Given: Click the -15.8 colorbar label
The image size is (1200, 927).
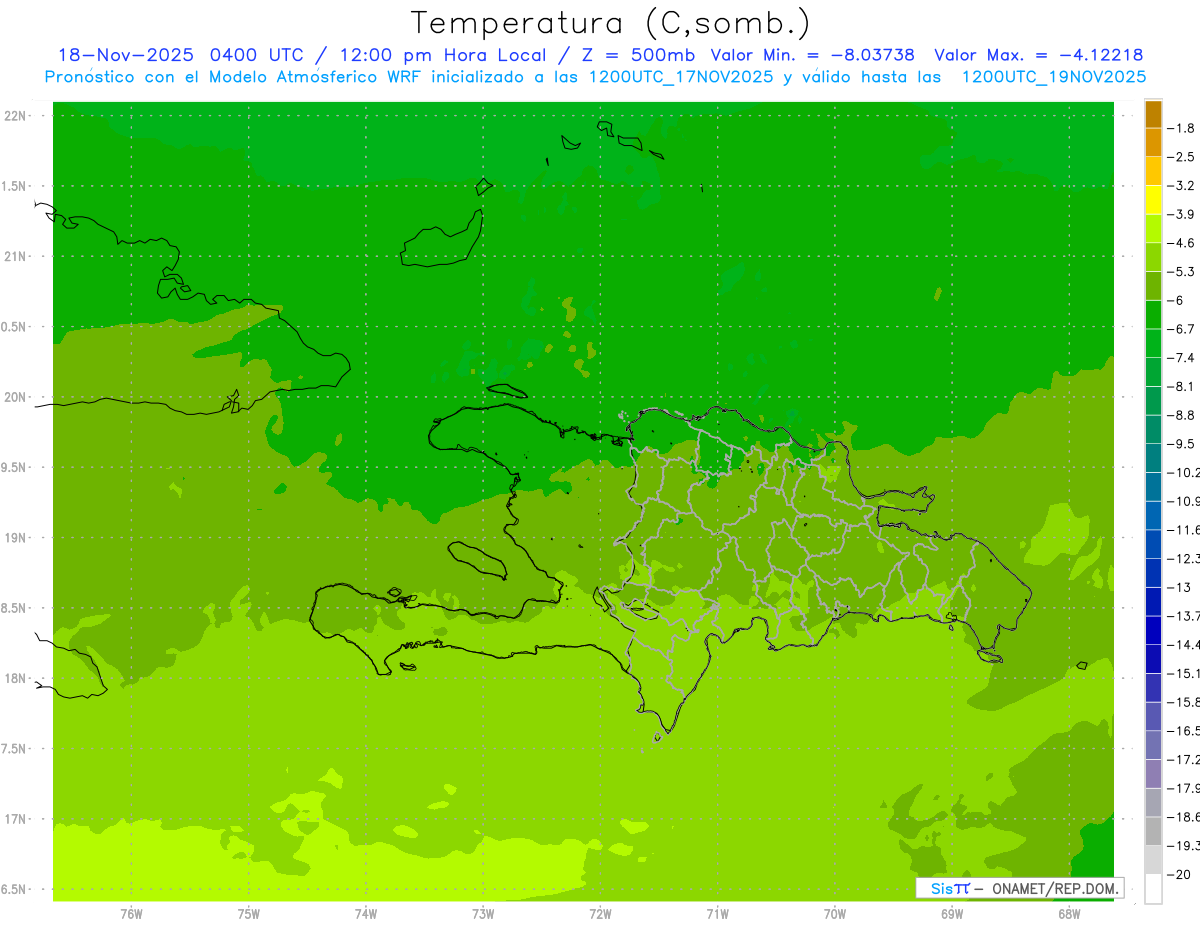Looking at the screenshot, I should click(x=1186, y=702).
